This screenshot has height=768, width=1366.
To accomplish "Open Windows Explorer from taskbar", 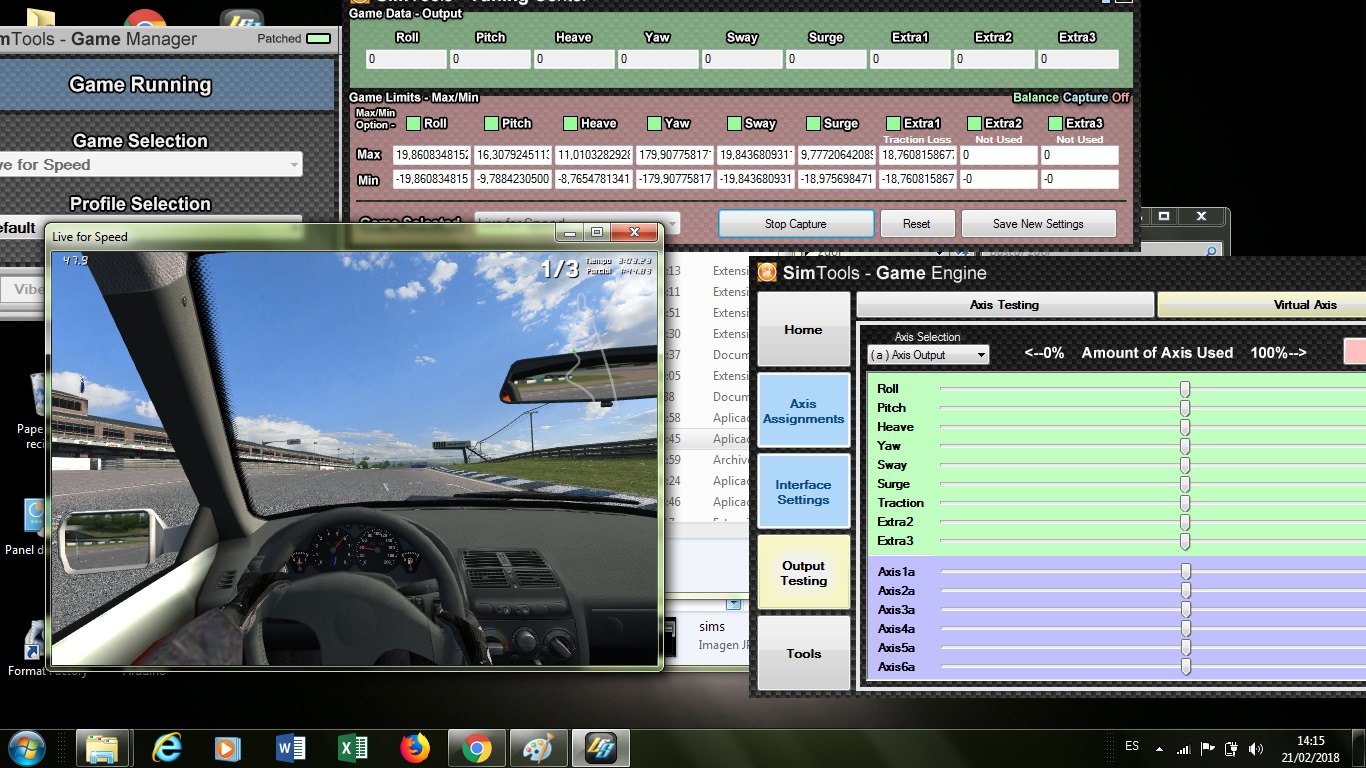I will [x=103, y=748].
